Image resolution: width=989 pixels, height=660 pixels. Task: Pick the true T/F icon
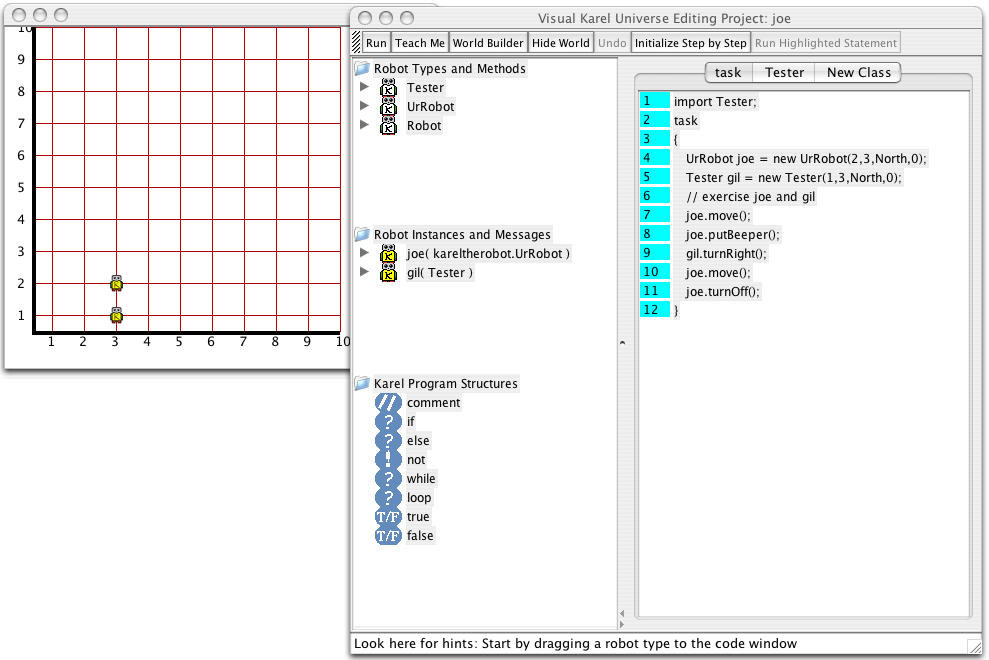[388, 517]
